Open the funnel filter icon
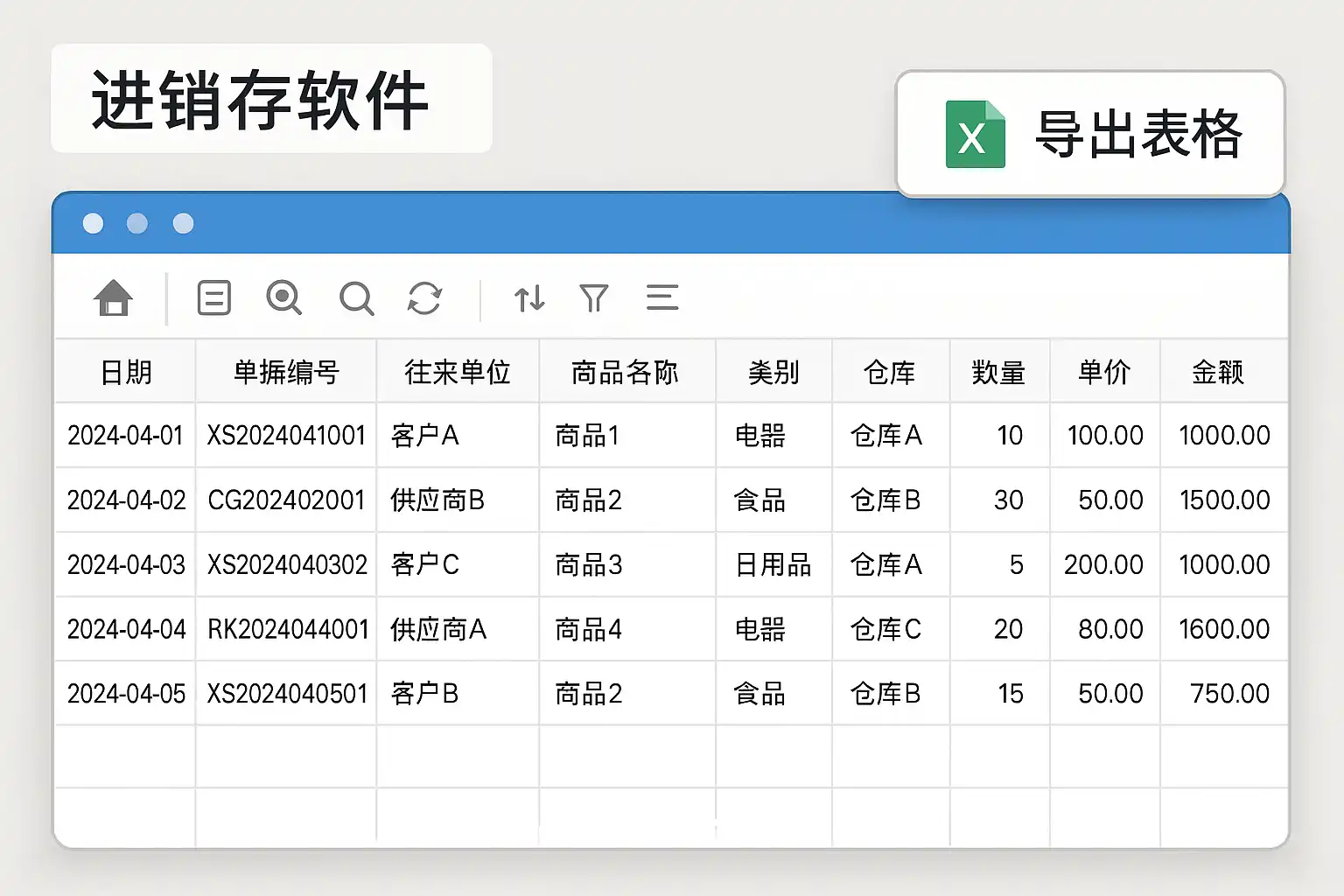 click(594, 298)
